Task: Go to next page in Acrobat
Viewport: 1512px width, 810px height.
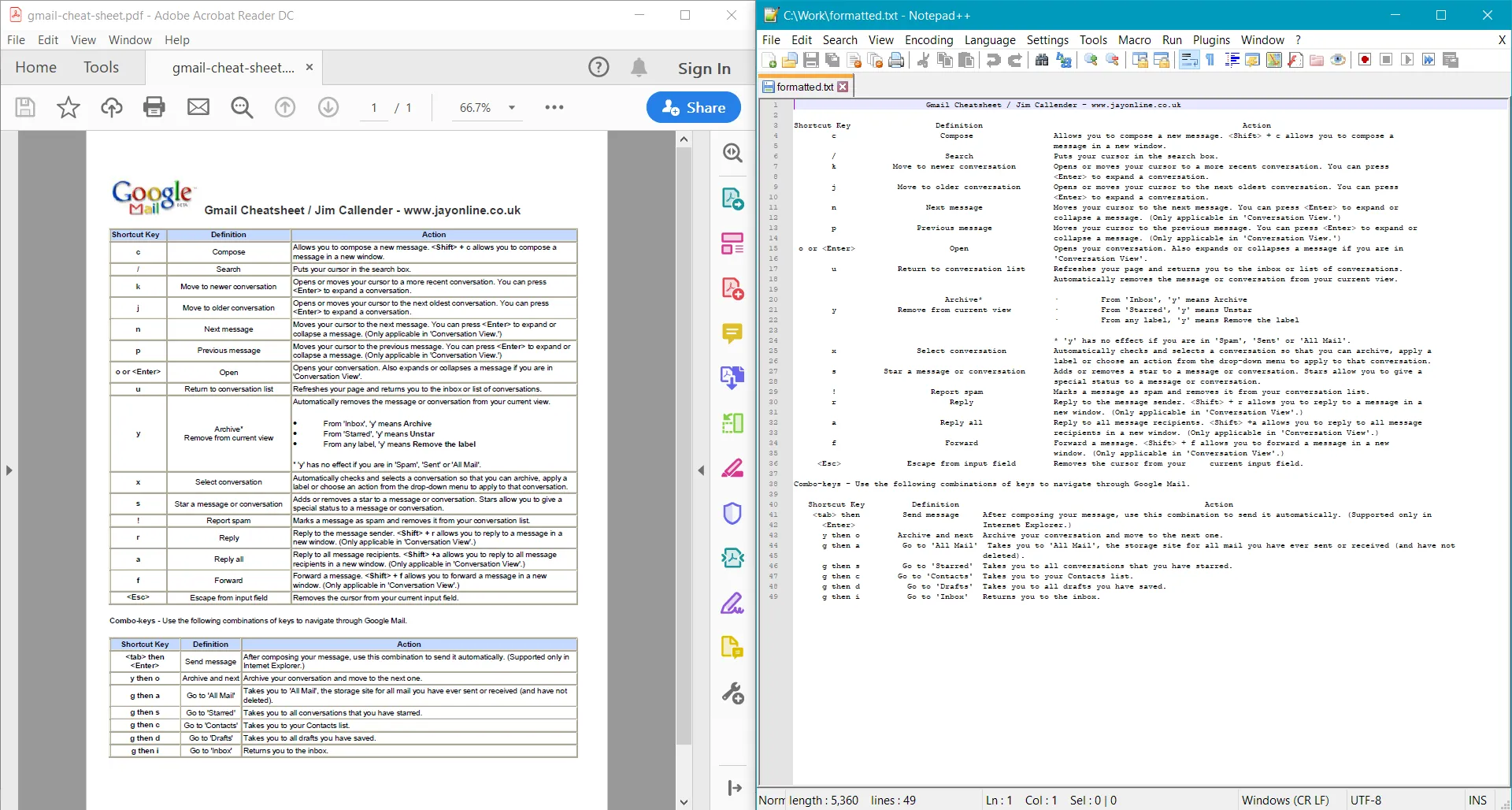Action: coord(328,107)
